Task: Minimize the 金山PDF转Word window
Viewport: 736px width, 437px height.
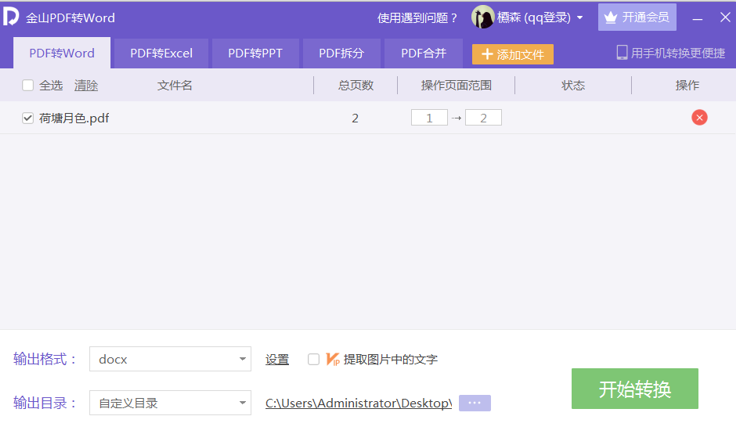Action: click(697, 18)
